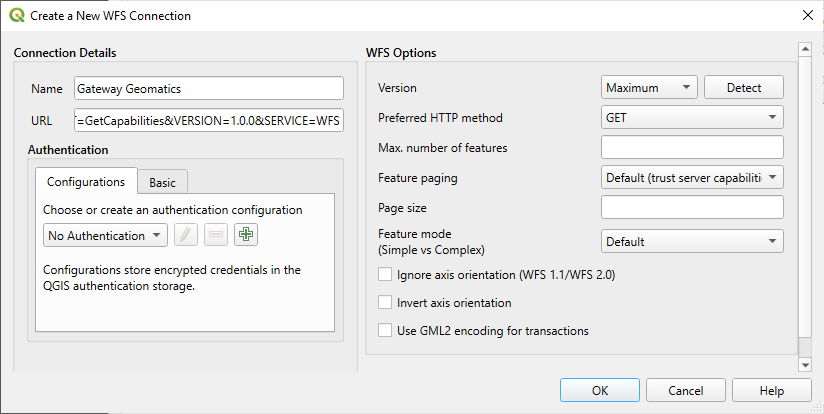Expand the Feature mode dropdown
The width and height of the screenshot is (824, 414).
coord(692,241)
